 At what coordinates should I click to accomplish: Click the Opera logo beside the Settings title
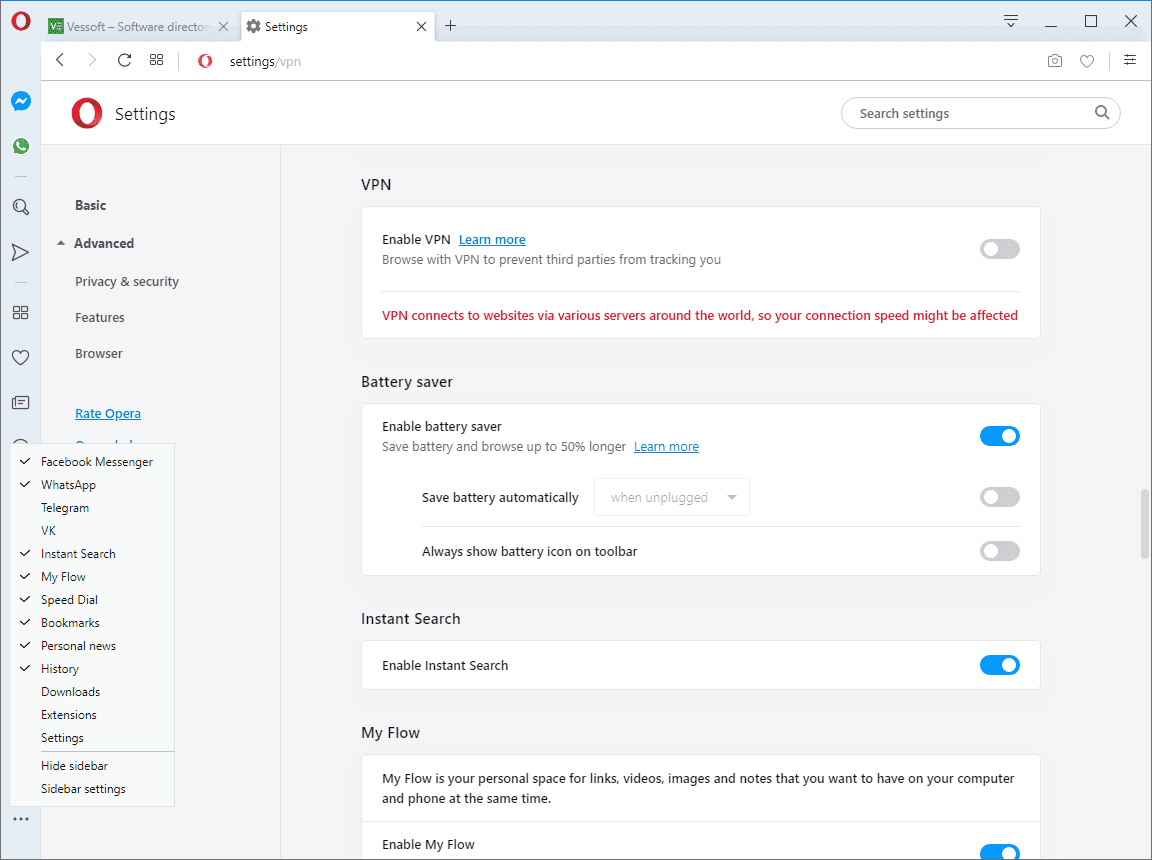tap(87, 113)
